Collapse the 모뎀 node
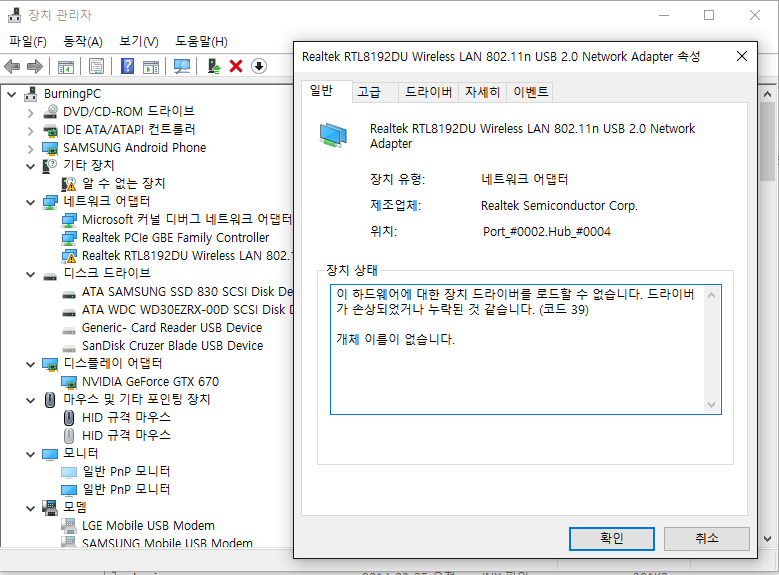Screen dimensions: 779x575 coord(31,508)
